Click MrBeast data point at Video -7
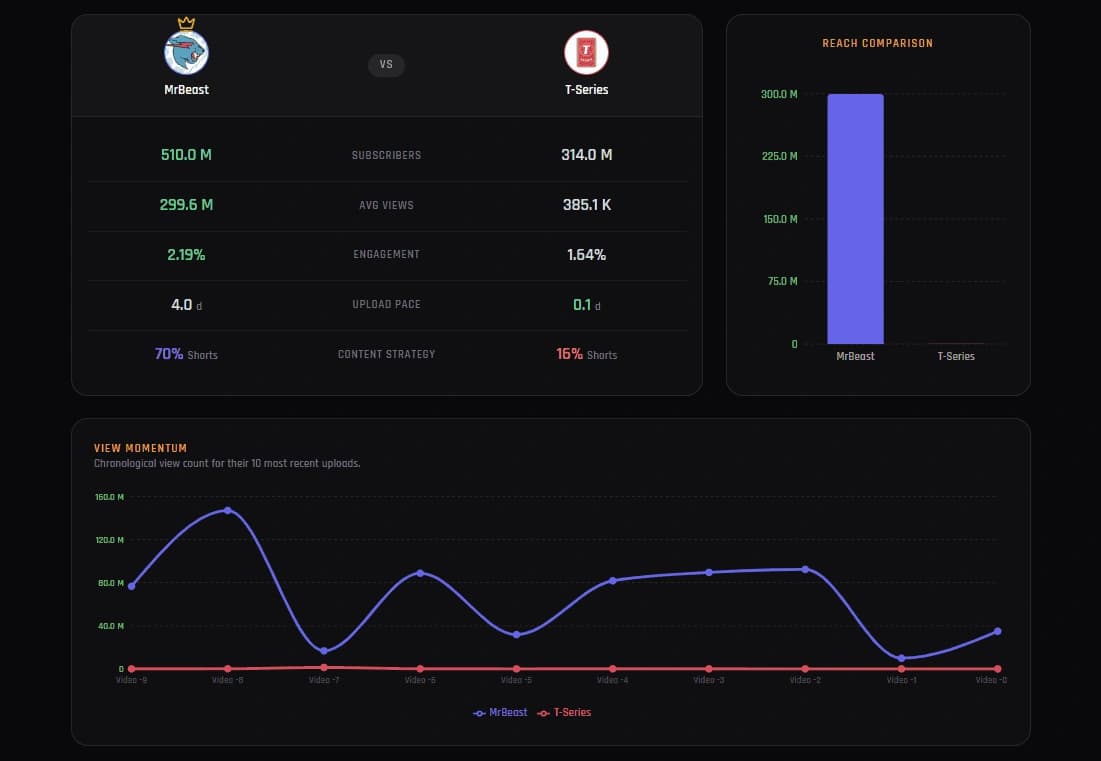This screenshot has height=761, width=1101. pos(324,651)
